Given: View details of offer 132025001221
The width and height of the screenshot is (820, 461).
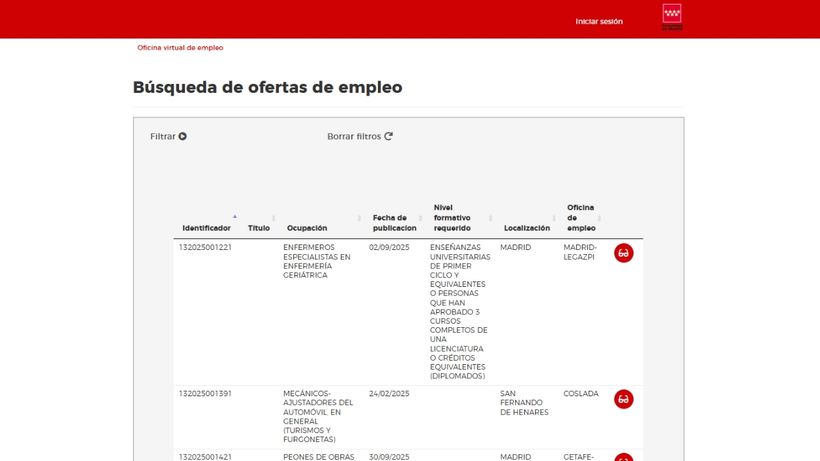Looking at the screenshot, I should pyautogui.click(x=623, y=253).
